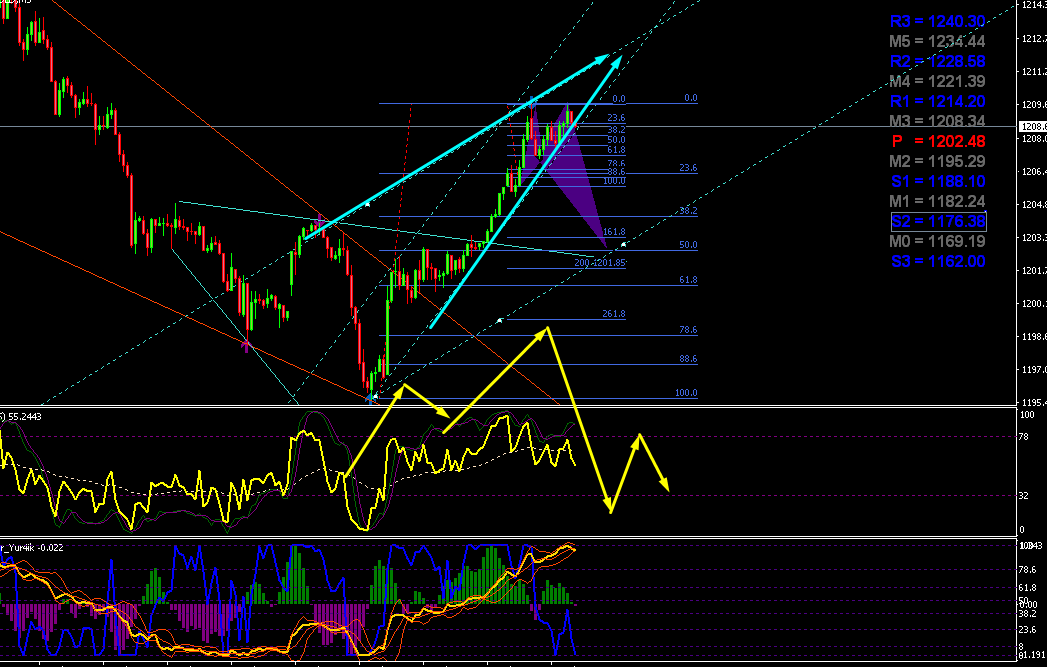Click the 32 level on oscillator scale
This screenshot has height=667, width=1047.
point(1024,495)
